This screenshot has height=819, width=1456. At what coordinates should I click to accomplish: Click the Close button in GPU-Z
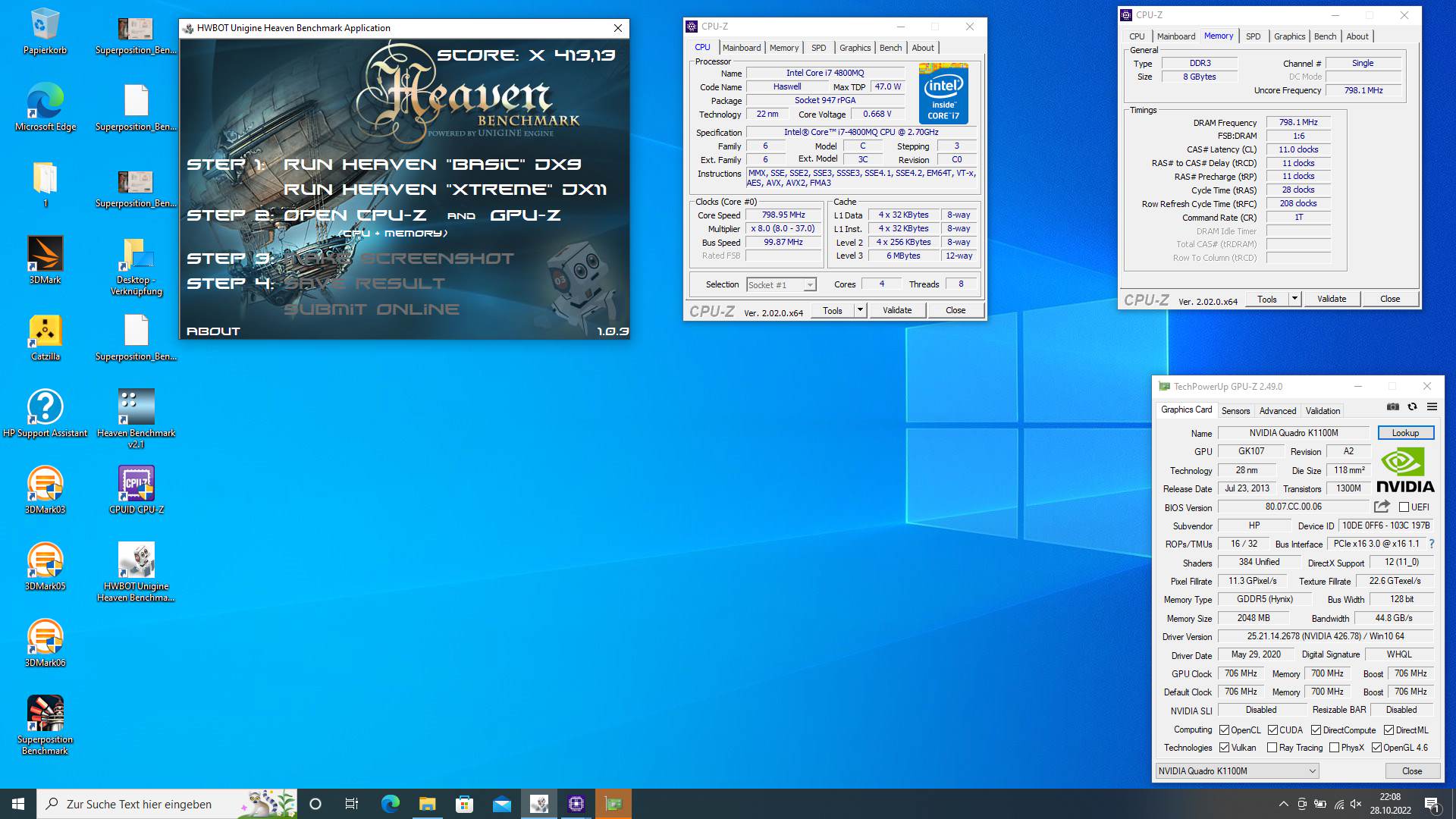click(1412, 771)
